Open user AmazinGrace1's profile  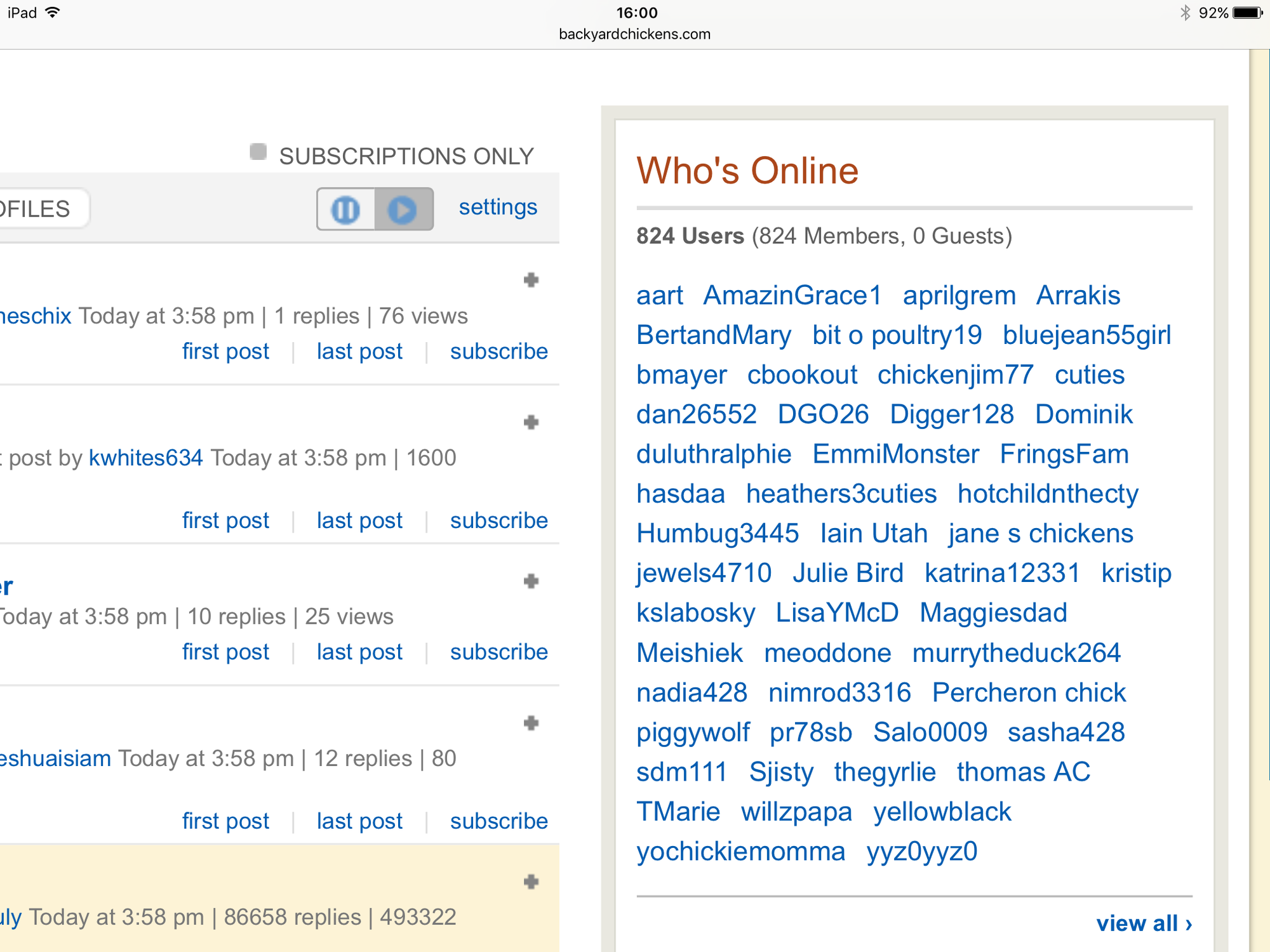[x=792, y=295]
